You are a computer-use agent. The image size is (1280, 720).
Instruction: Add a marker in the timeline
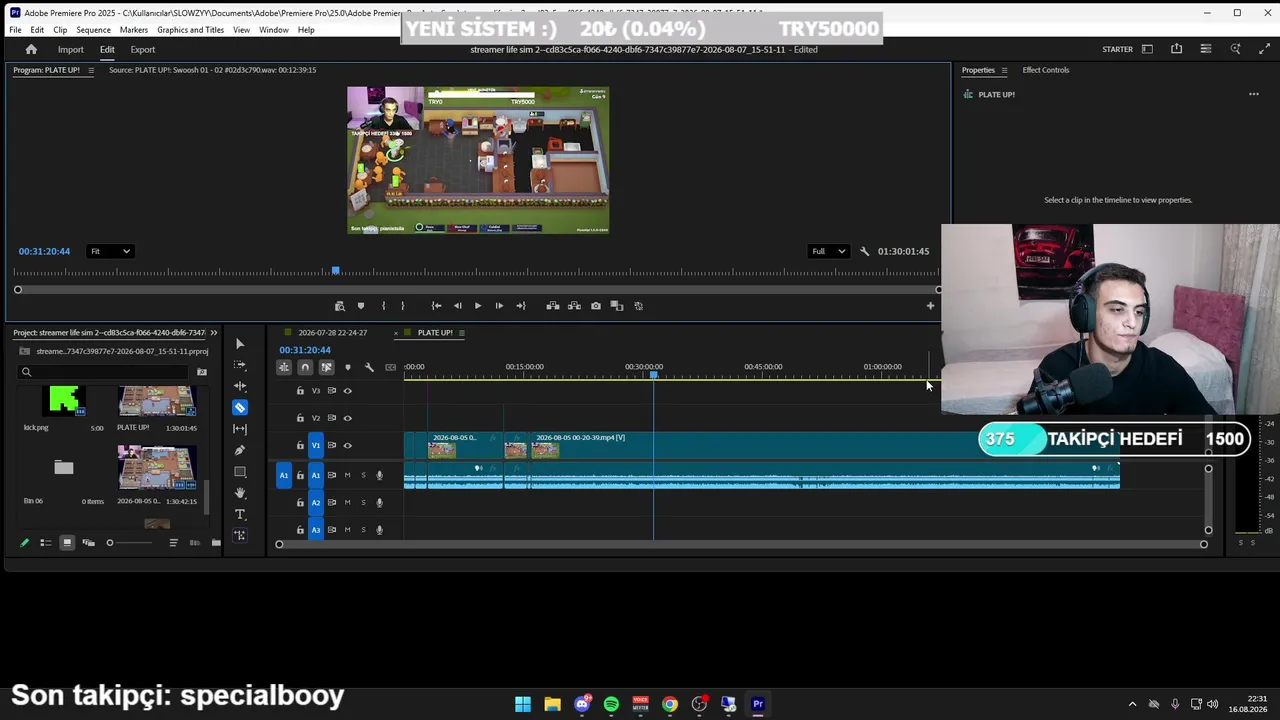[348, 367]
